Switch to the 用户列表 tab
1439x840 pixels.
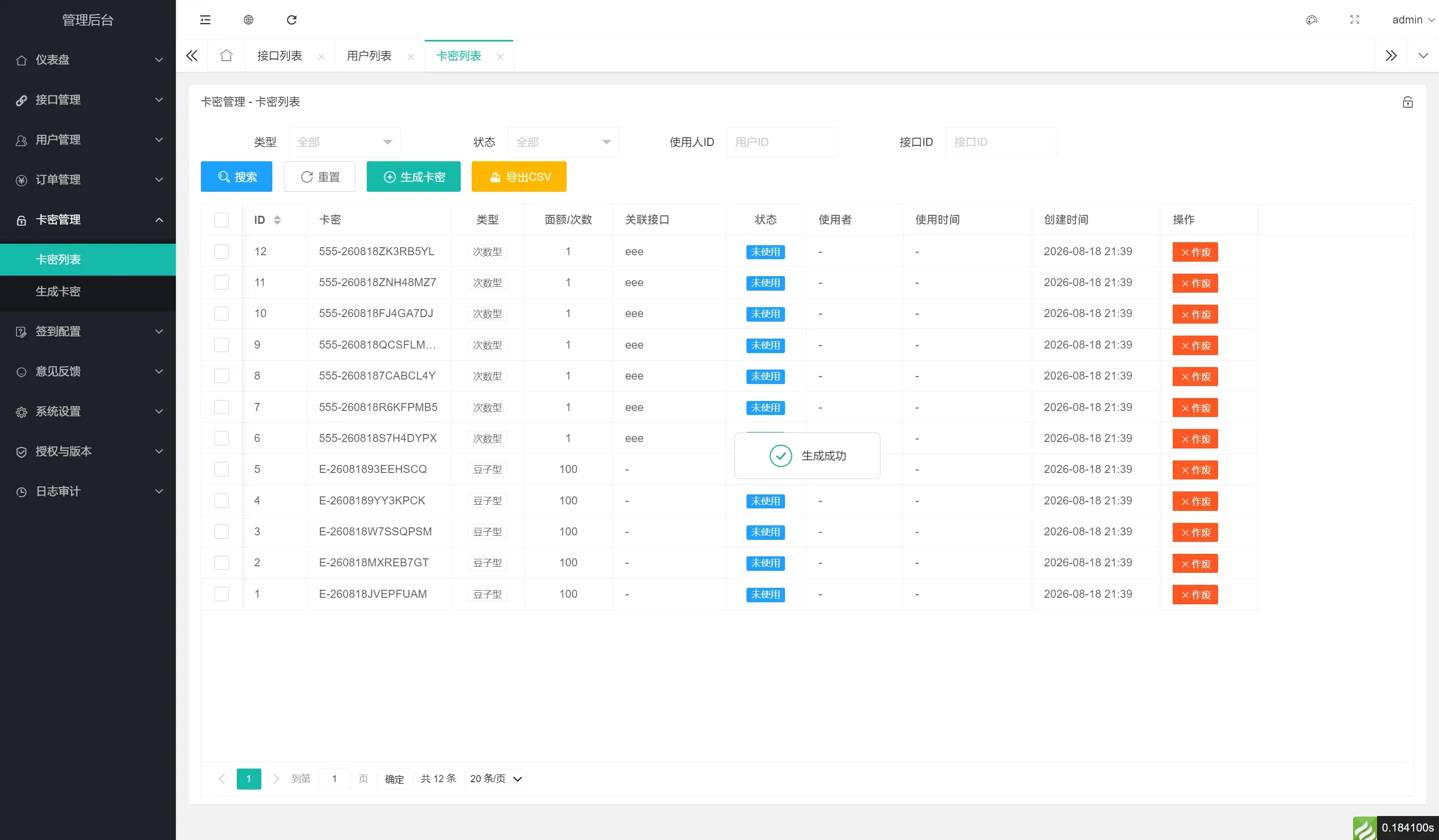coord(369,56)
